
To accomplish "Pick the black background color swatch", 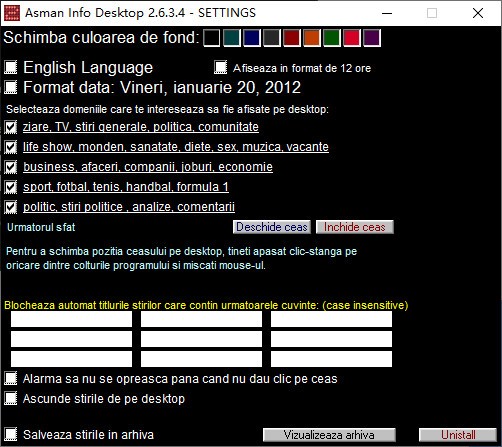I will (x=211, y=38).
